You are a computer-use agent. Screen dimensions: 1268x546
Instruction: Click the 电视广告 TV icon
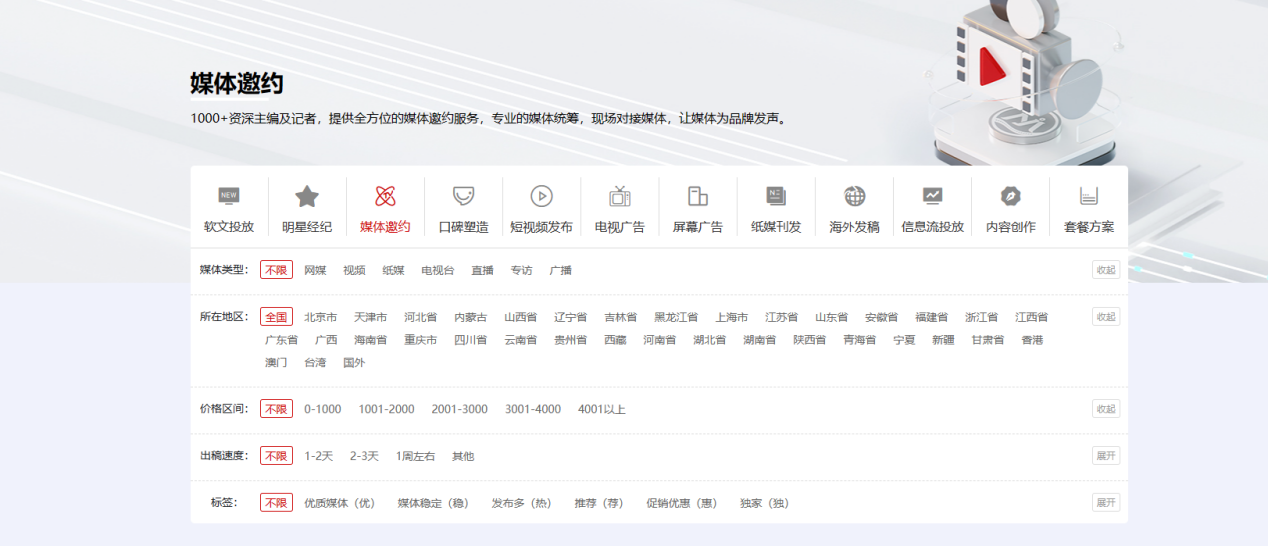pos(619,196)
